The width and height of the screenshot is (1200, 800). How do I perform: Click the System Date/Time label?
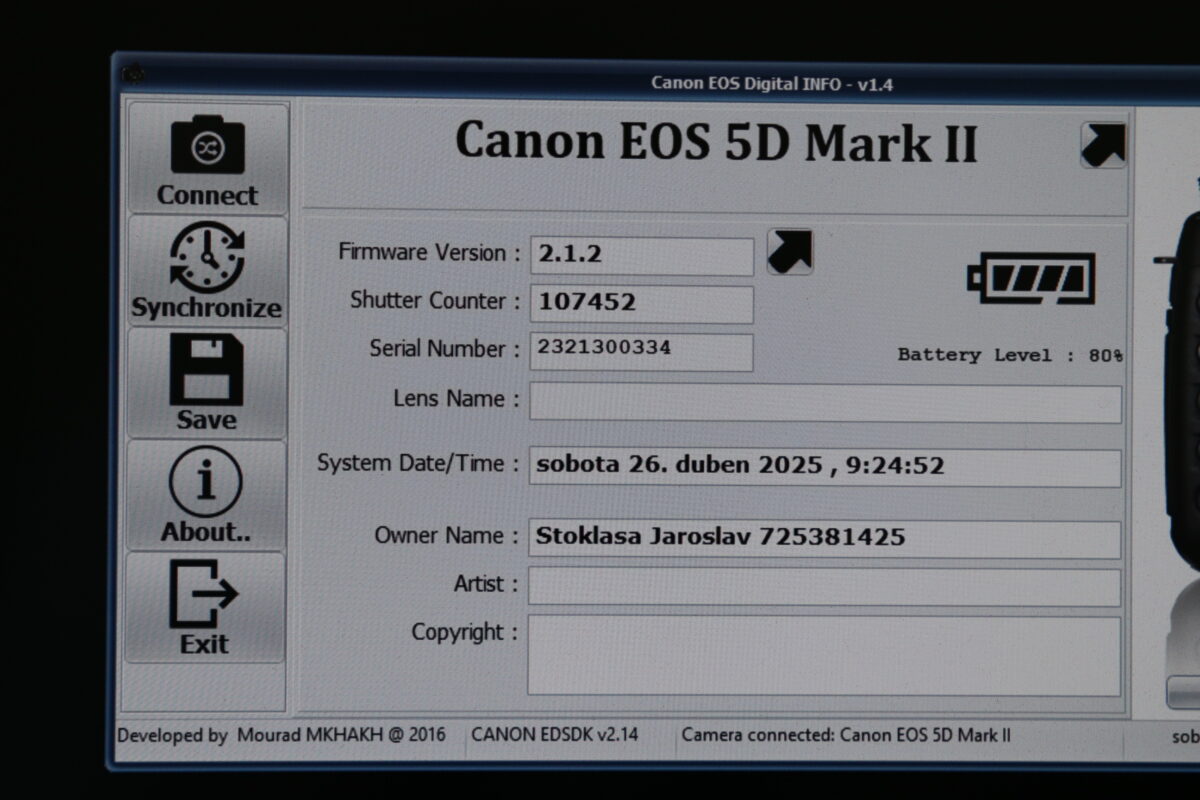(418, 464)
